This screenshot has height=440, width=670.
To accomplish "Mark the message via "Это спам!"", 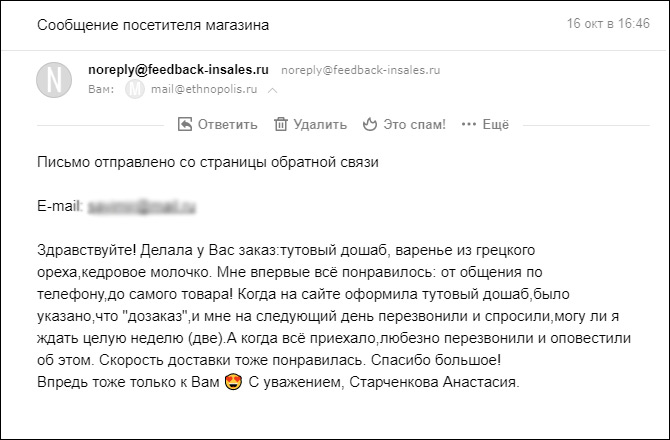I will point(417,125).
